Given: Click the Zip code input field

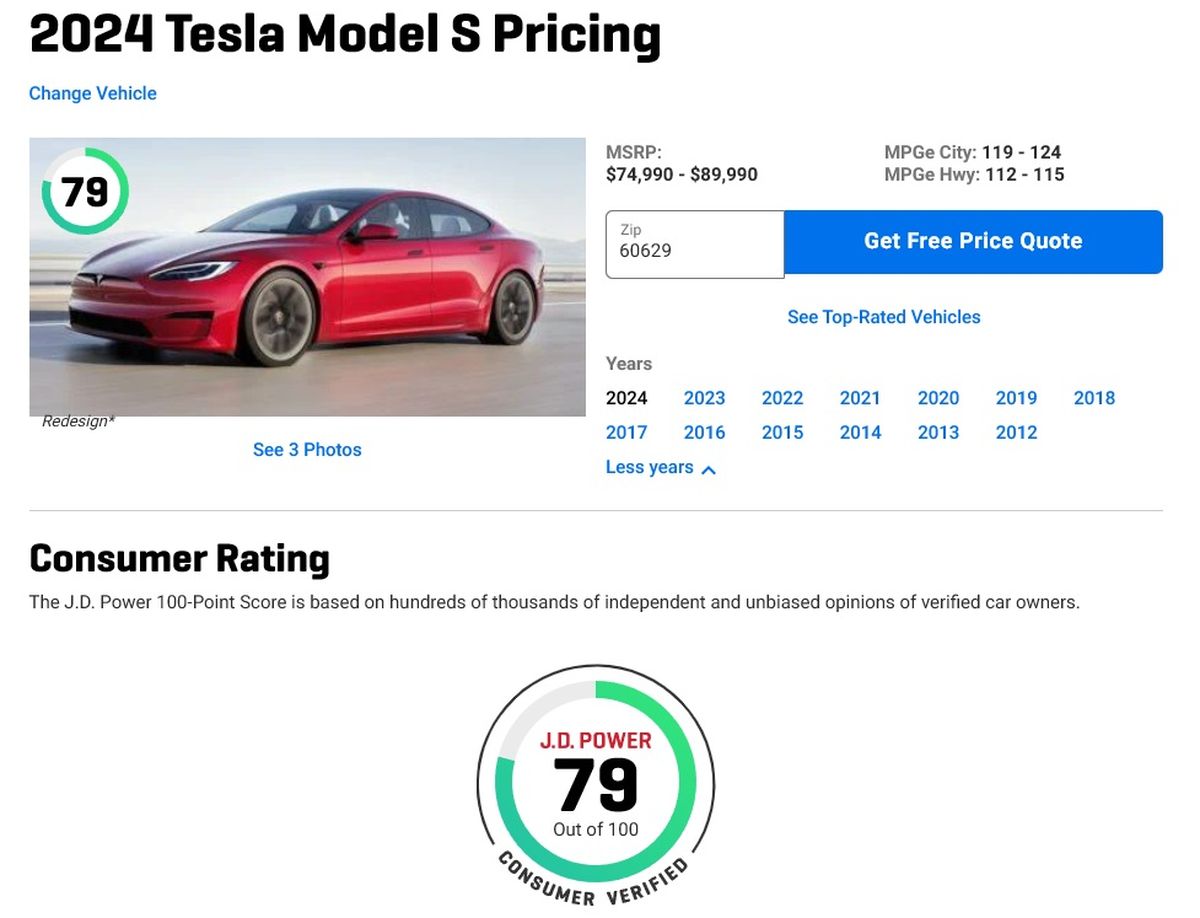Looking at the screenshot, I should pos(694,243).
